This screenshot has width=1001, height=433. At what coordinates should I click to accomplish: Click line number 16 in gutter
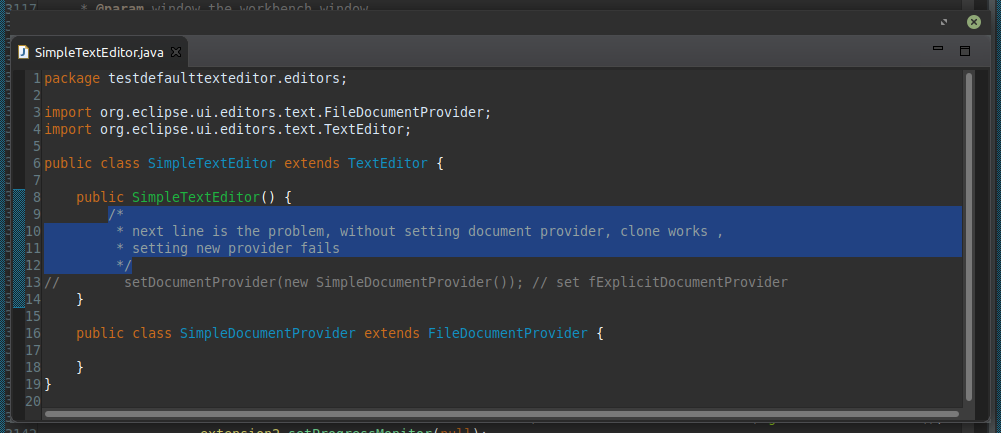click(x=33, y=333)
